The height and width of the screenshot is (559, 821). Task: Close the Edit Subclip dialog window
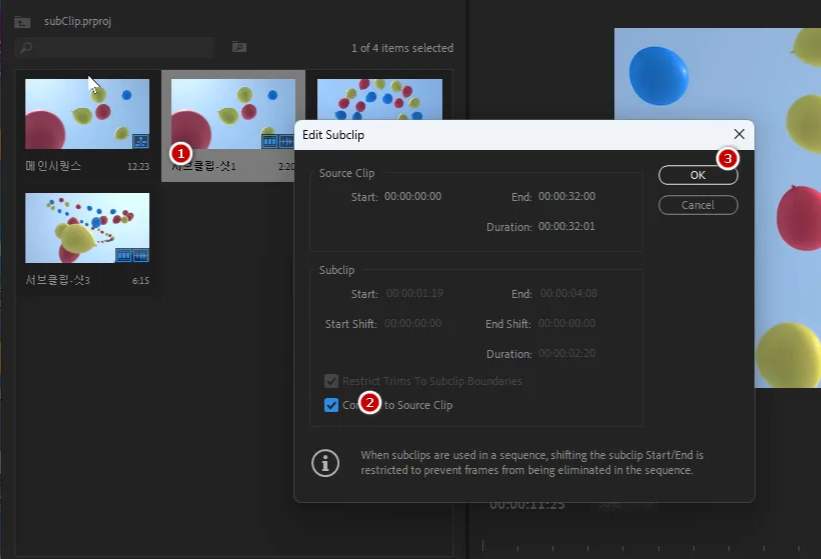[x=739, y=133]
